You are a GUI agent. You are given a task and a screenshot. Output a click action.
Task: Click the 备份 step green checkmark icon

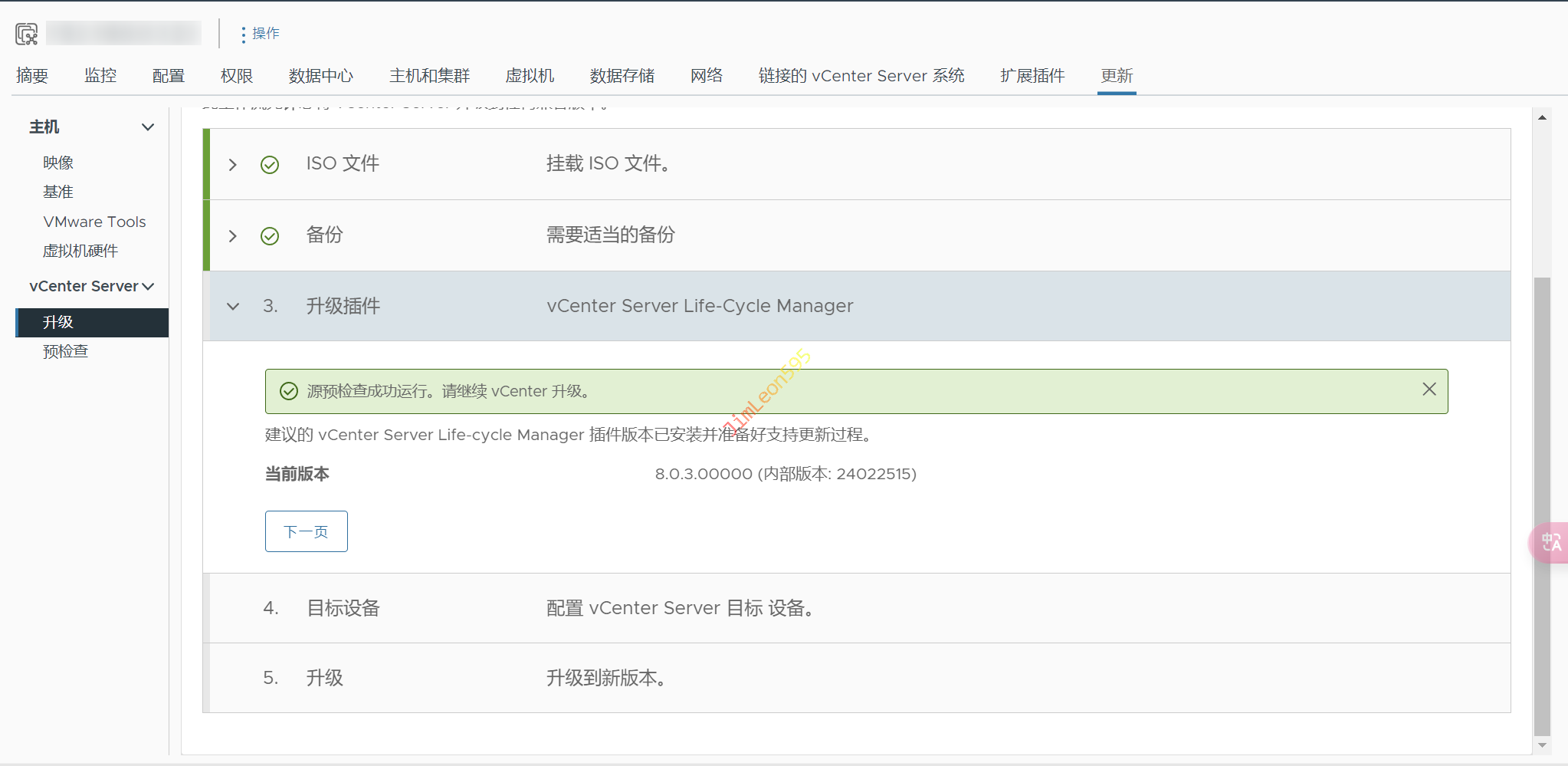coord(270,236)
